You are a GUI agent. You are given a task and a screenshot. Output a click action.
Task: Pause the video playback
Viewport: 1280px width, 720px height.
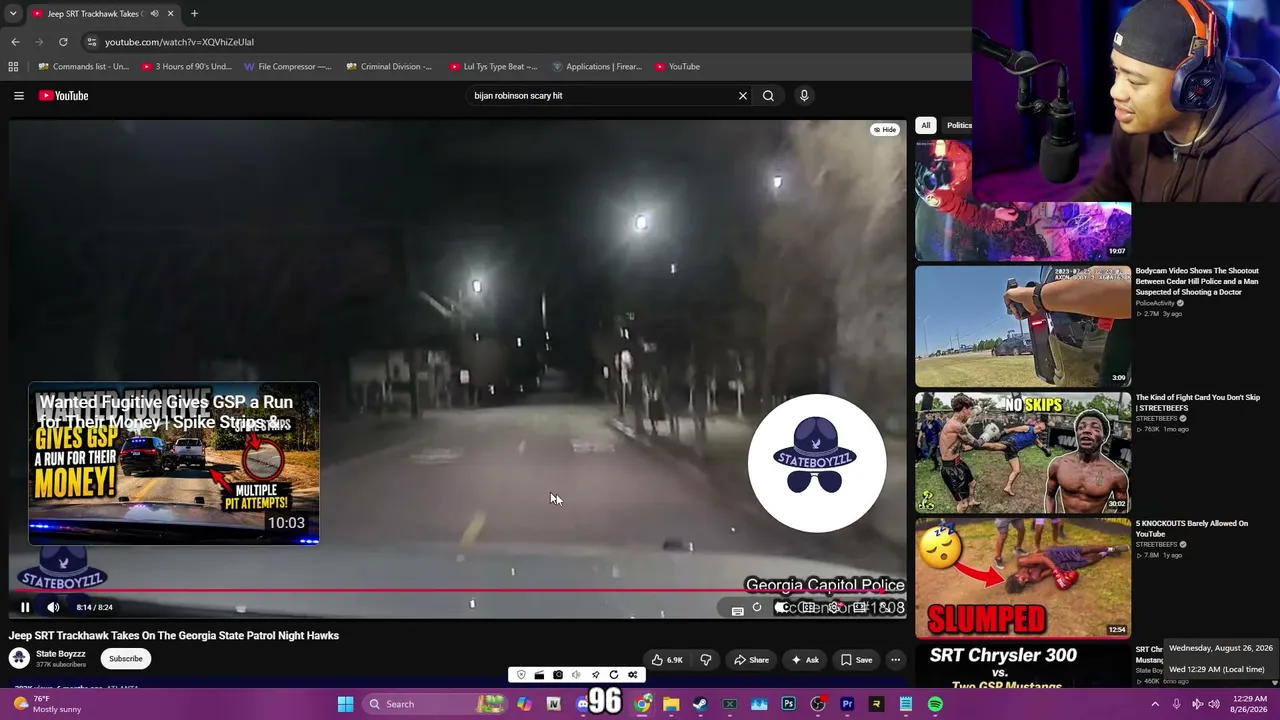point(25,607)
